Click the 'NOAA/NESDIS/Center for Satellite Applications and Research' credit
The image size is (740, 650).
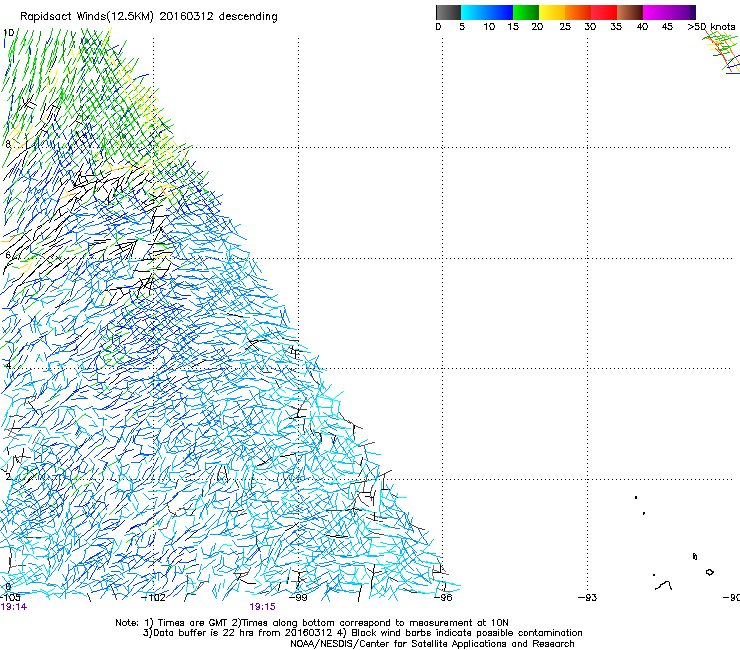pos(432,644)
